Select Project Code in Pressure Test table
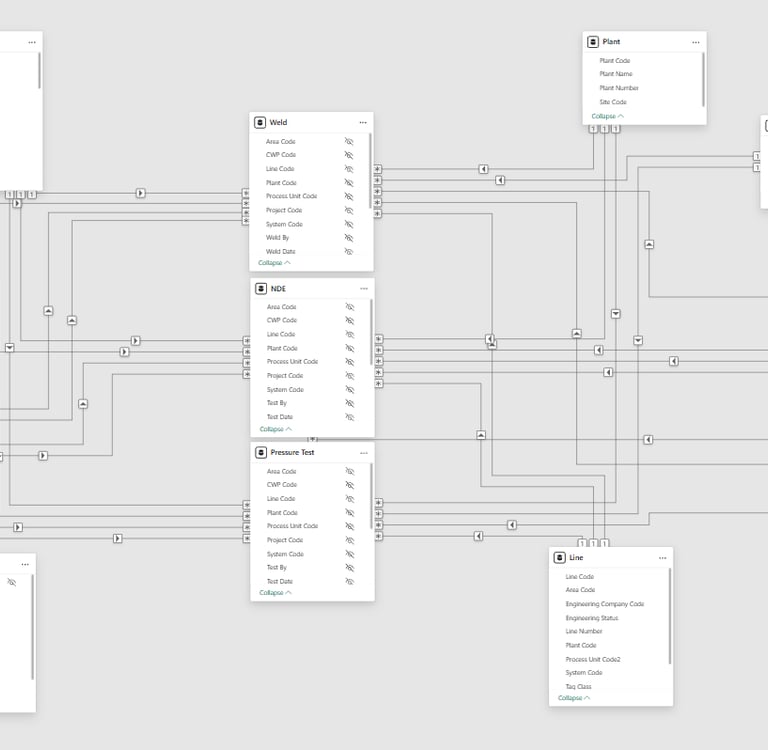Image resolution: width=768 pixels, height=750 pixels. click(x=285, y=540)
